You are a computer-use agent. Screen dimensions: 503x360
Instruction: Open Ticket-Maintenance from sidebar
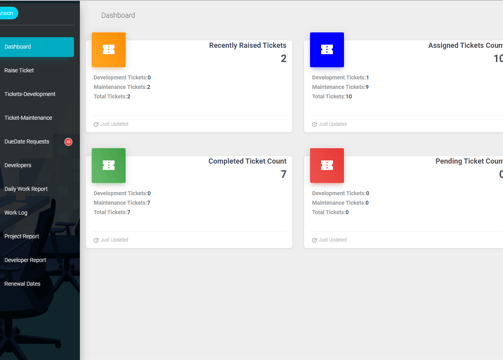point(28,118)
